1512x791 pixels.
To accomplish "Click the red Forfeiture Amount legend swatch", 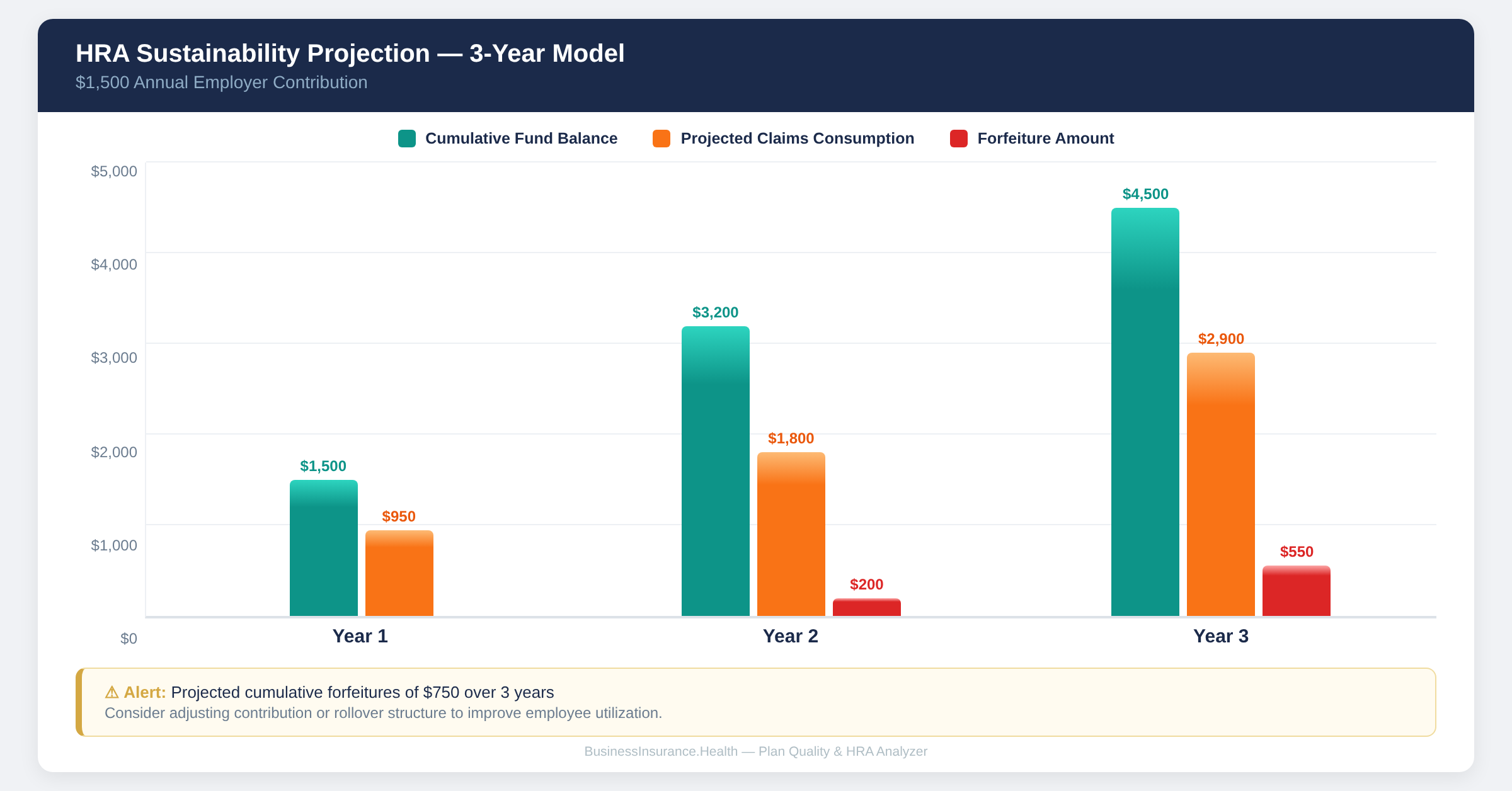I will pos(958,139).
